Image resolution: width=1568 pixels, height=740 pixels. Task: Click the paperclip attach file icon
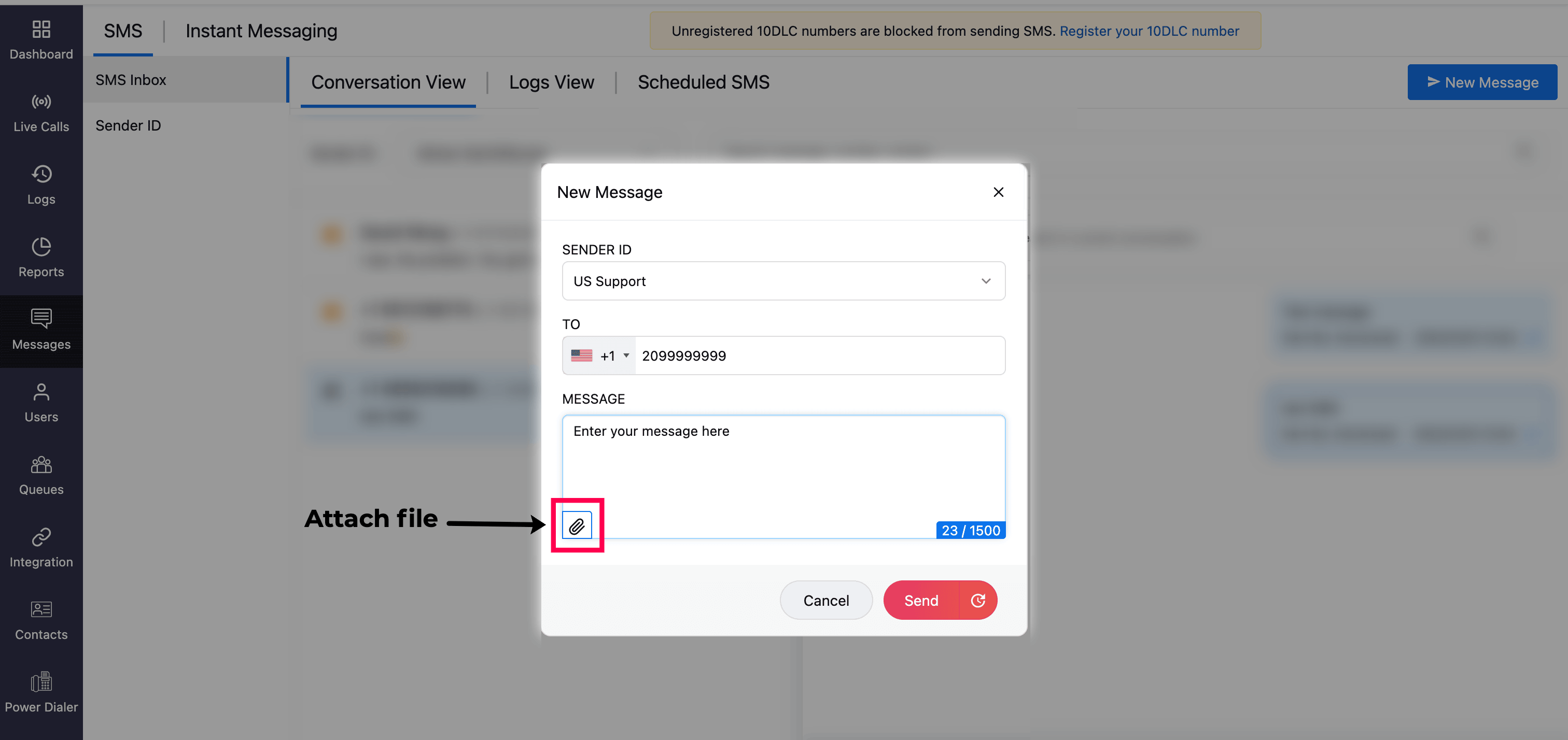[577, 526]
